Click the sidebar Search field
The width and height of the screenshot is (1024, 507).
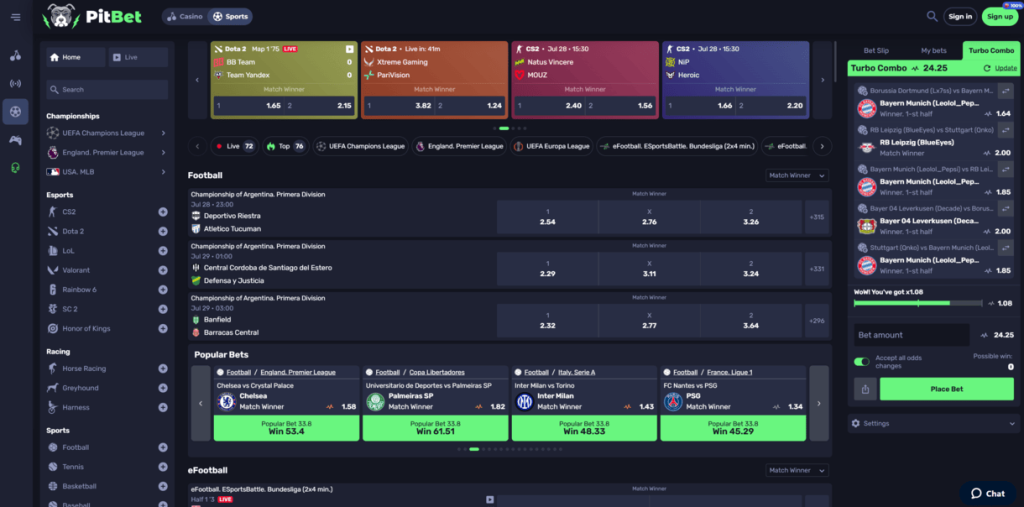[107, 90]
